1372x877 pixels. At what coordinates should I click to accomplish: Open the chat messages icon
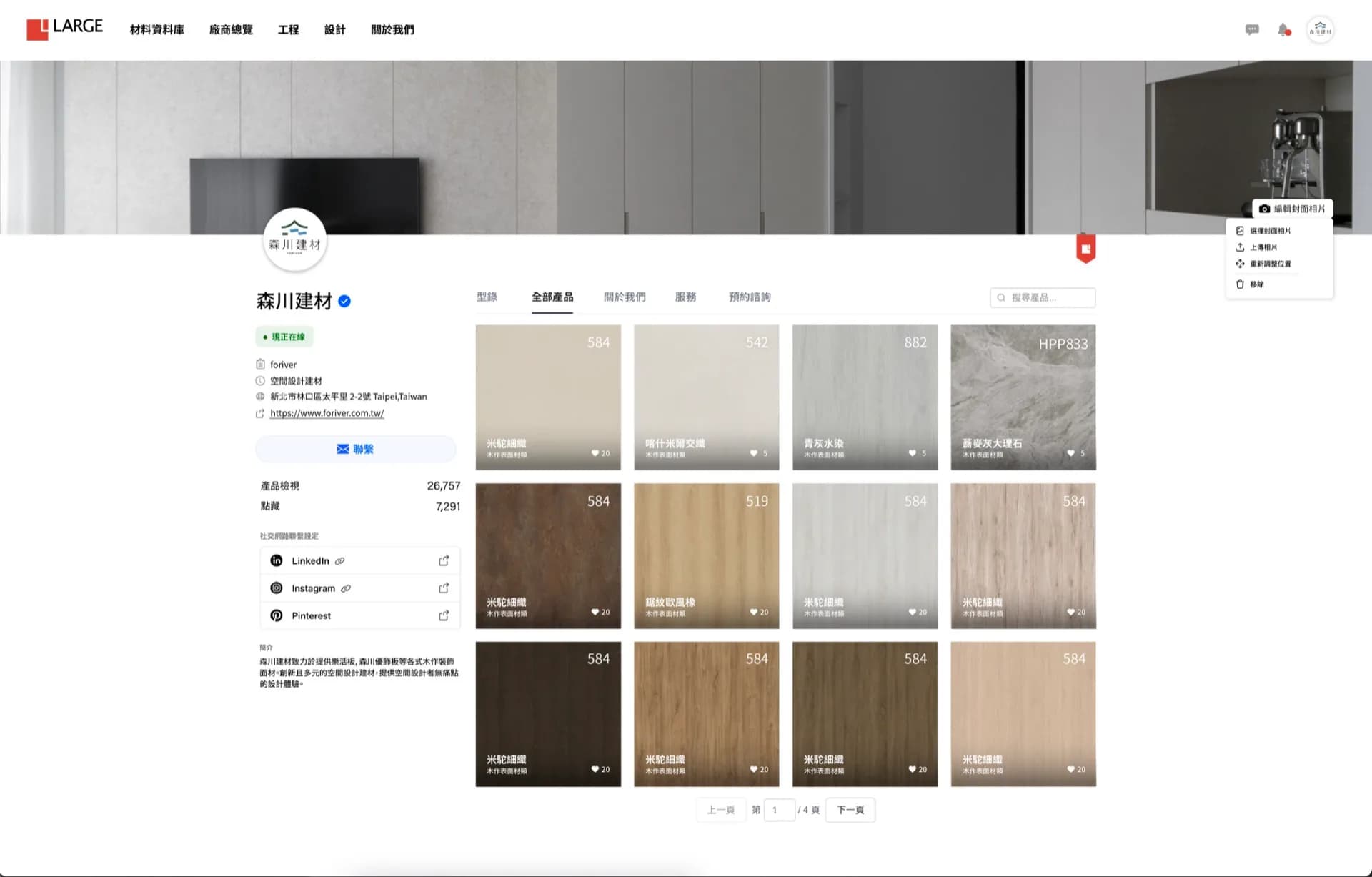coord(1252,29)
